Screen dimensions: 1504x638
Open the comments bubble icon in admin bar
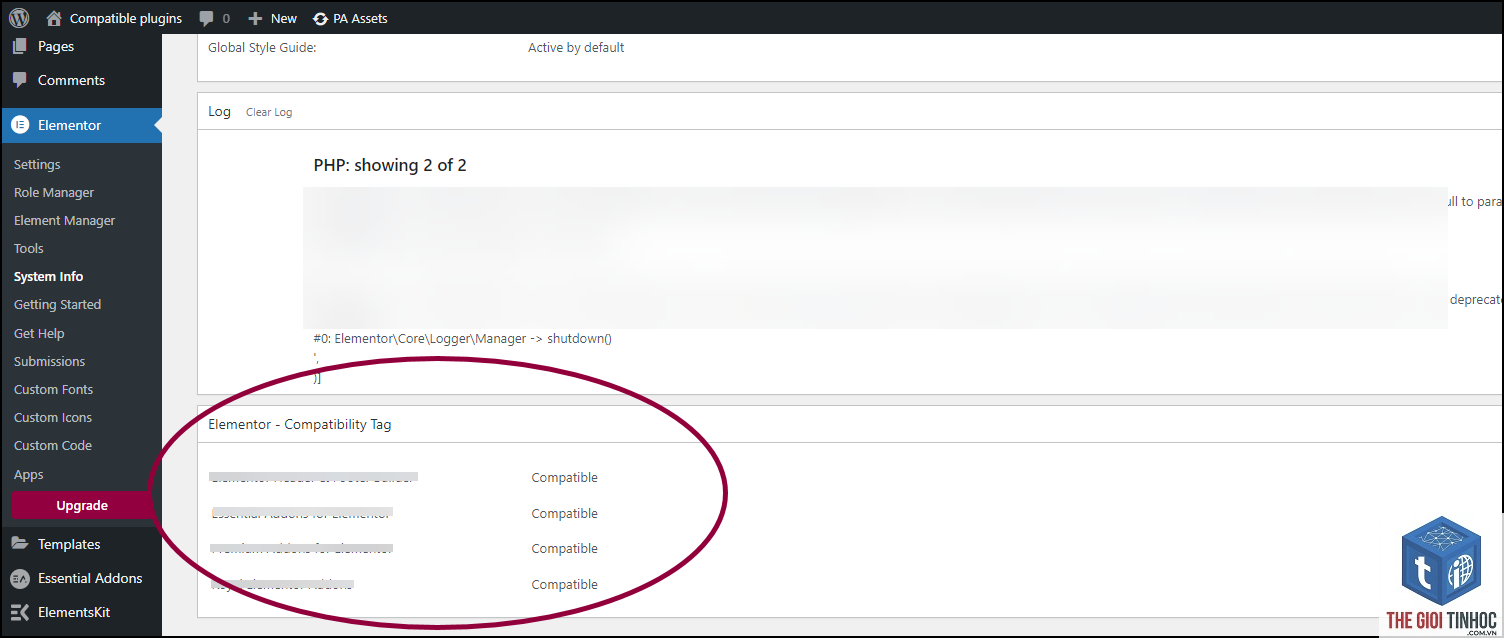click(x=207, y=18)
